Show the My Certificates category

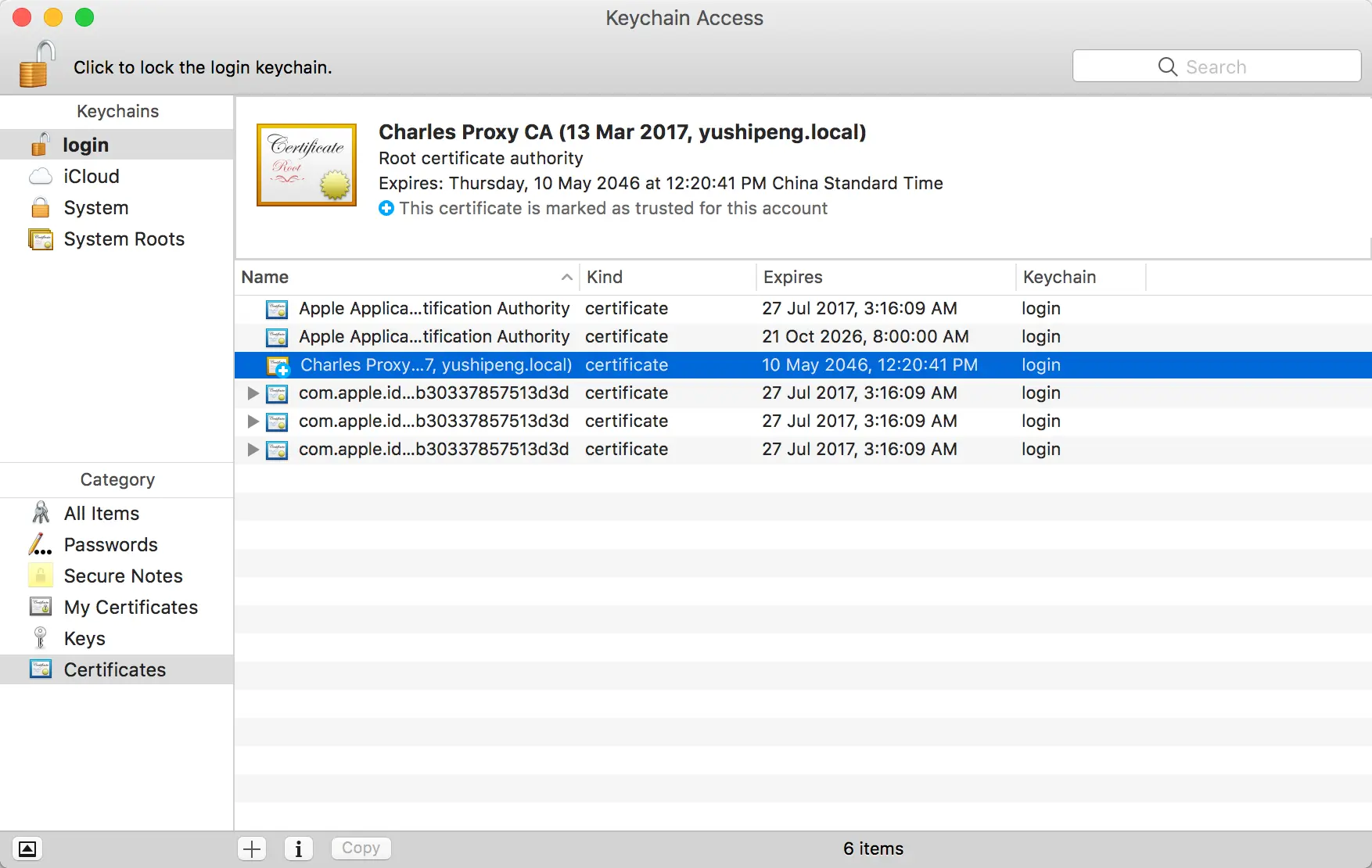click(117, 607)
